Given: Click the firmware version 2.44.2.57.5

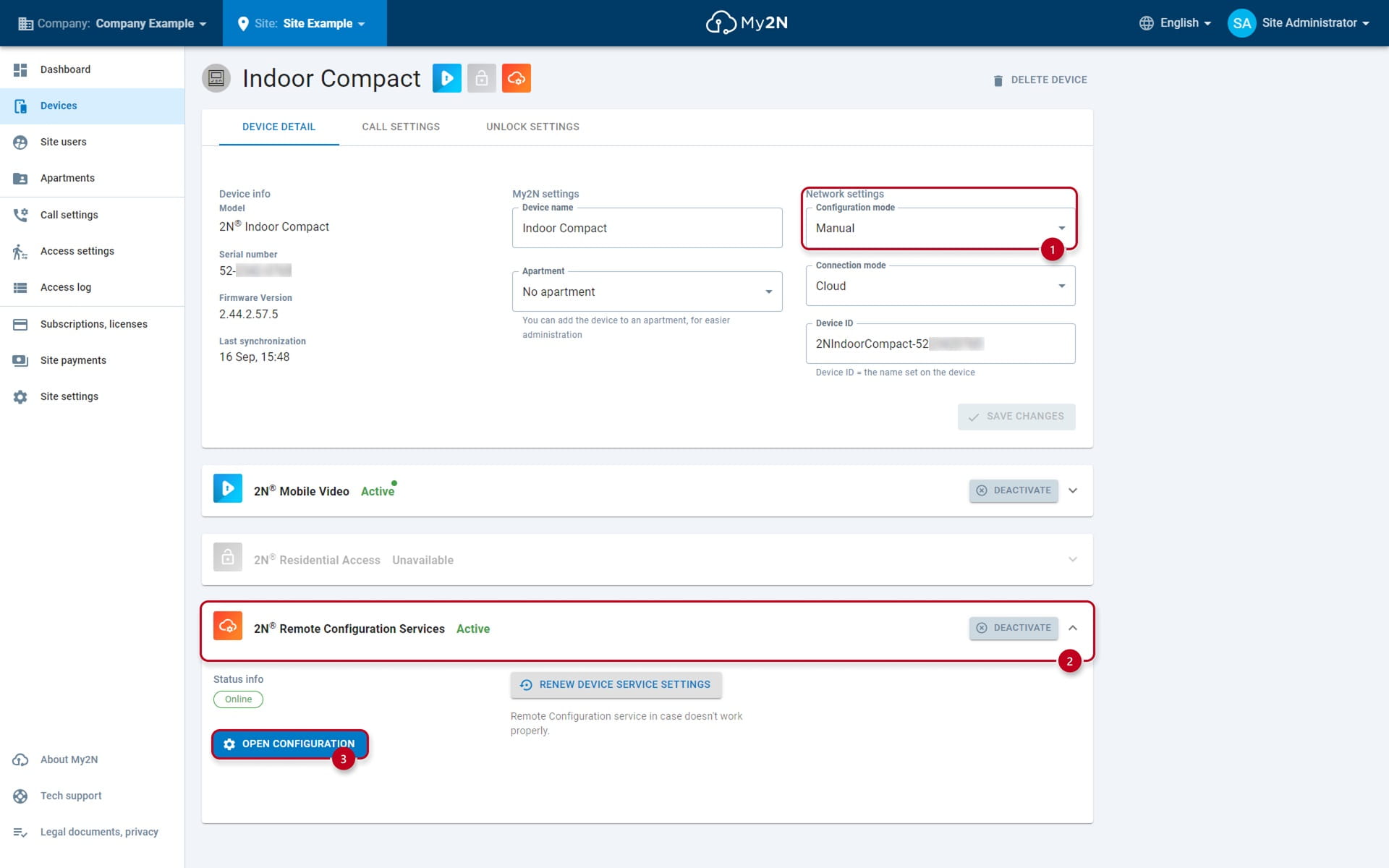Looking at the screenshot, I should coord(249,315).
